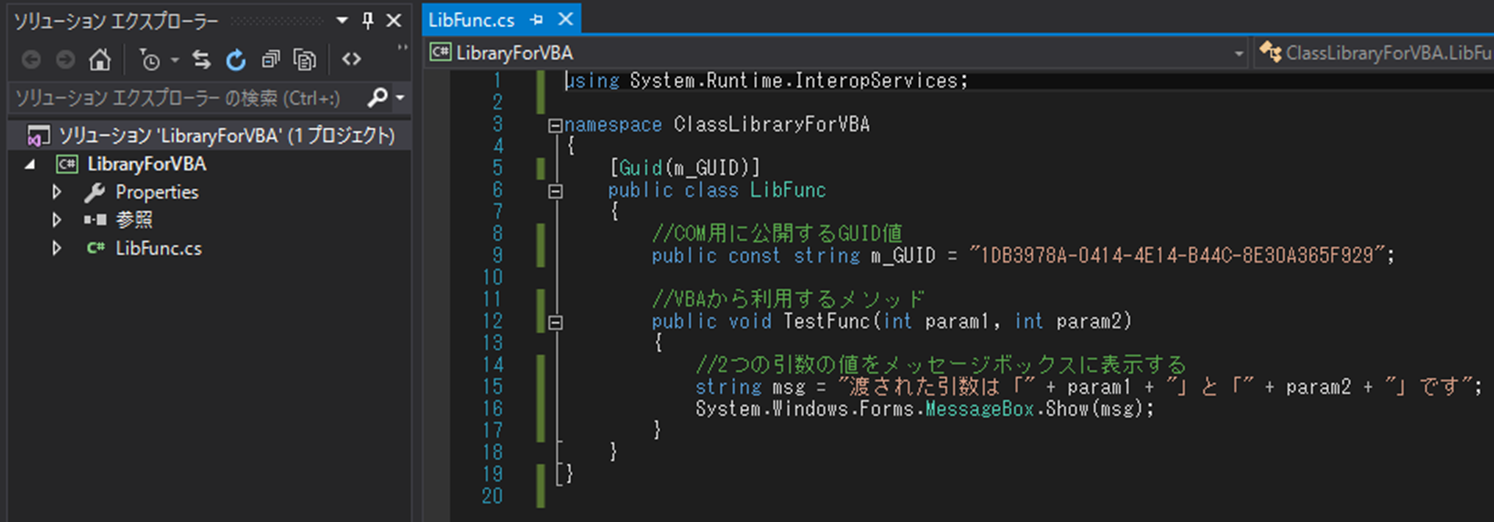Expand the 参照 references node
1494x522 pixels.
pos(57,220)
